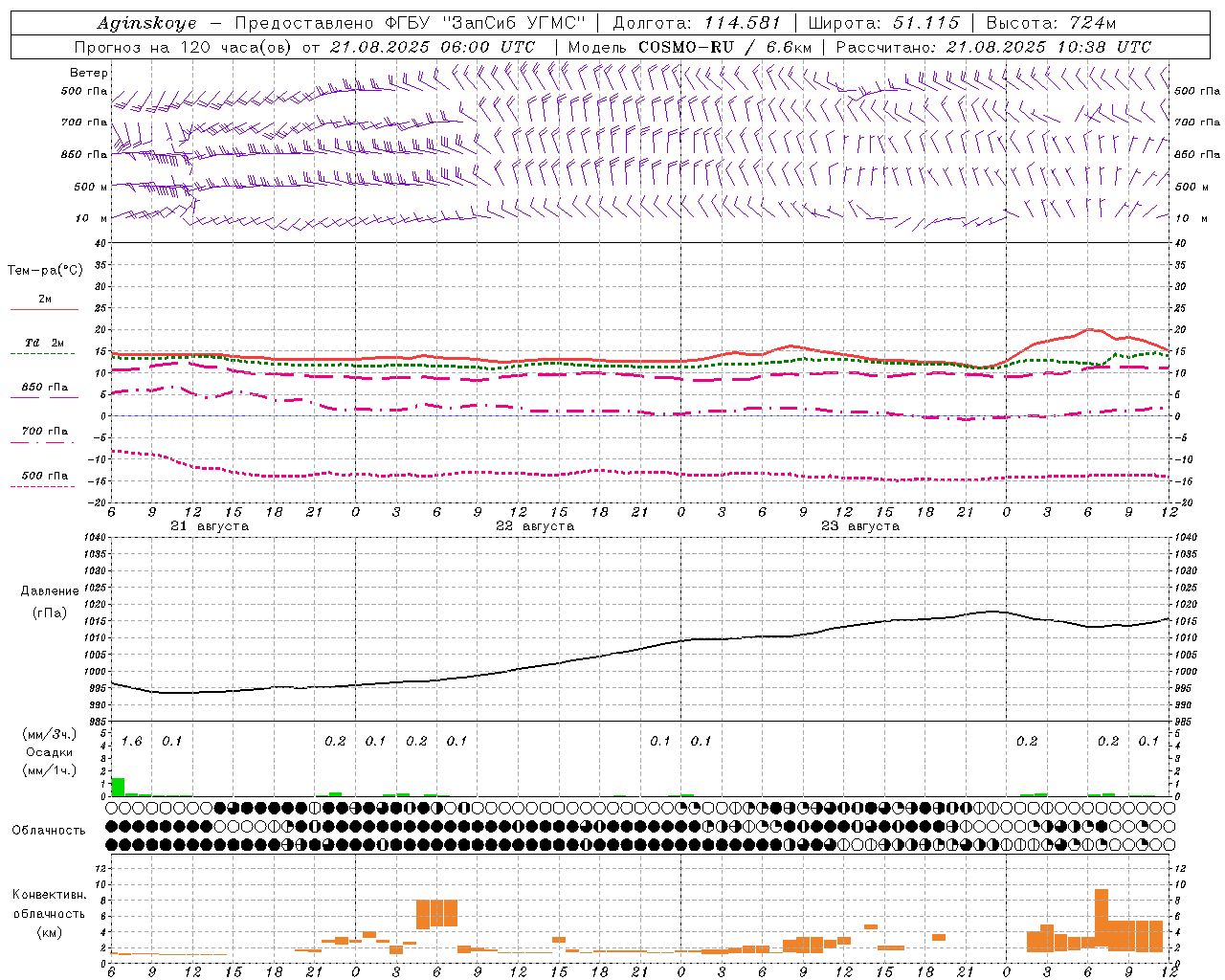Image resolution: width=1225 pixels, height=980 pixels.
Task: Click the latitude value 51.115
Action: point(925,23)
